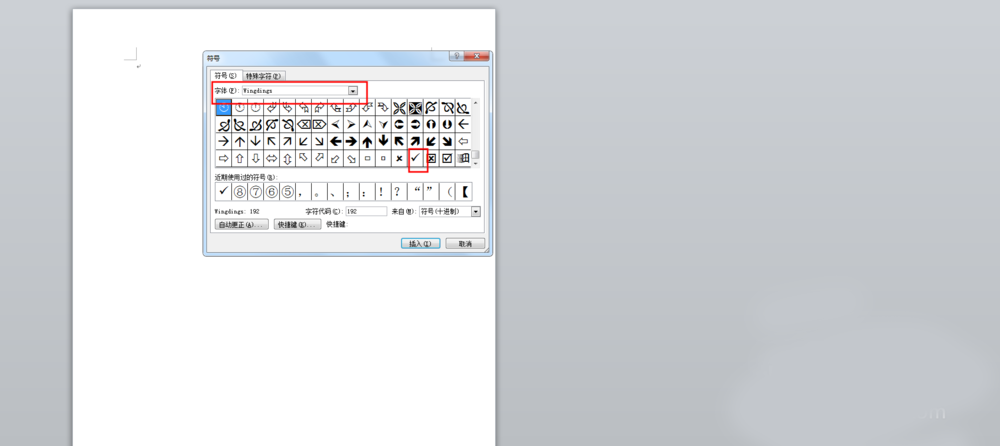Click the help question mark button in the dialog title bar

pyautogui.click(x=456, y=56)
